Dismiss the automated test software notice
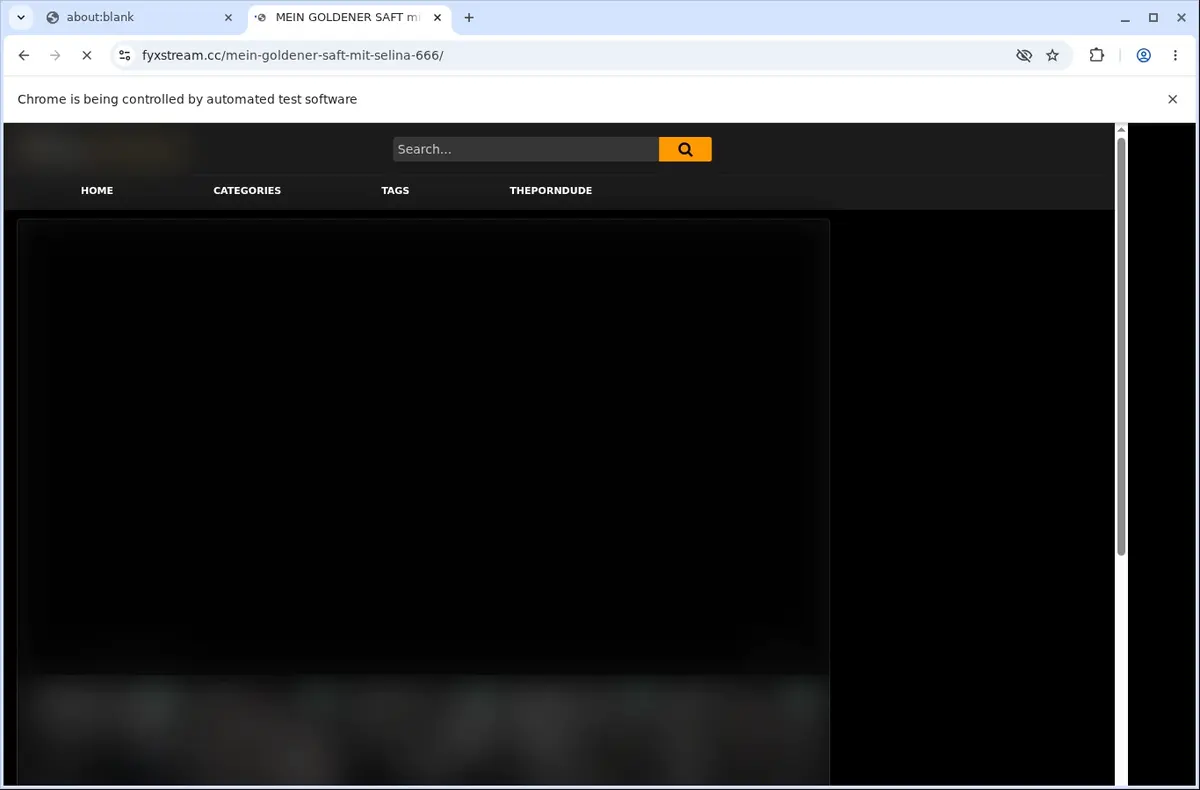The height and width of the screenshot is (790, 1200). (x=1173, y=99)
